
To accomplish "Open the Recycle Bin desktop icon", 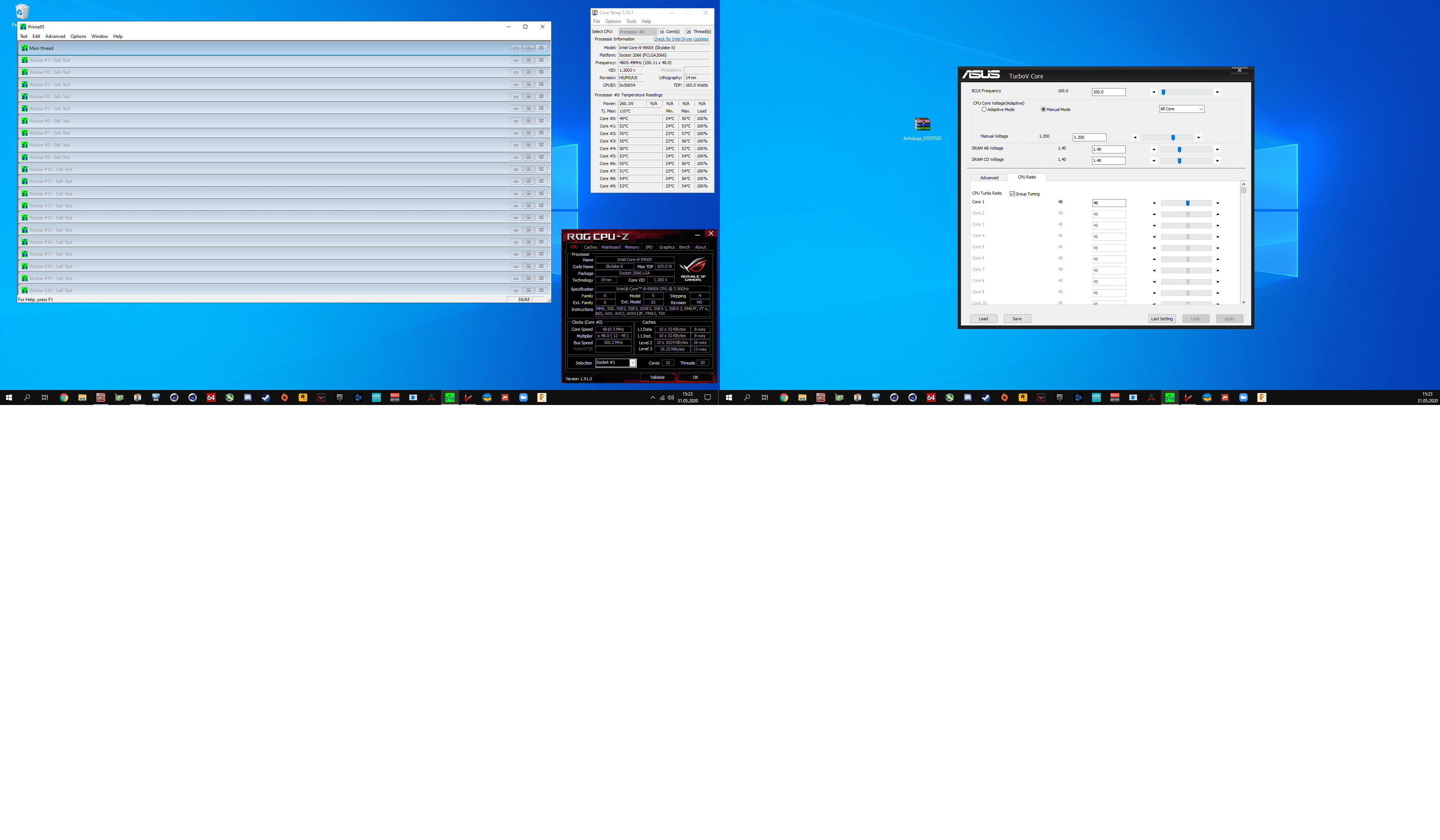I will pyautogui.click(x=22, y=11).
